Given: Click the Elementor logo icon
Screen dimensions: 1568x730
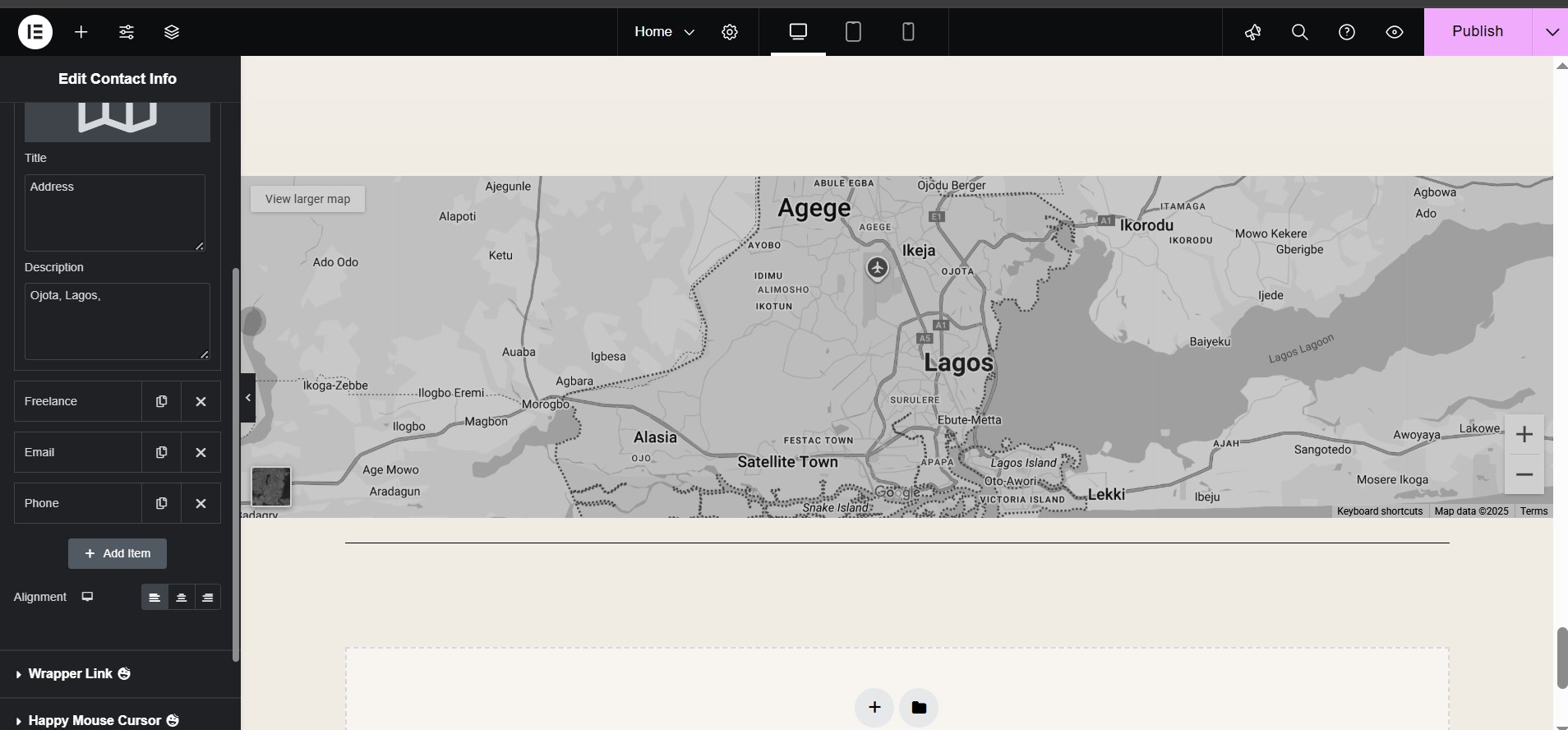Looking at the screenshot, I should point(35,32).
